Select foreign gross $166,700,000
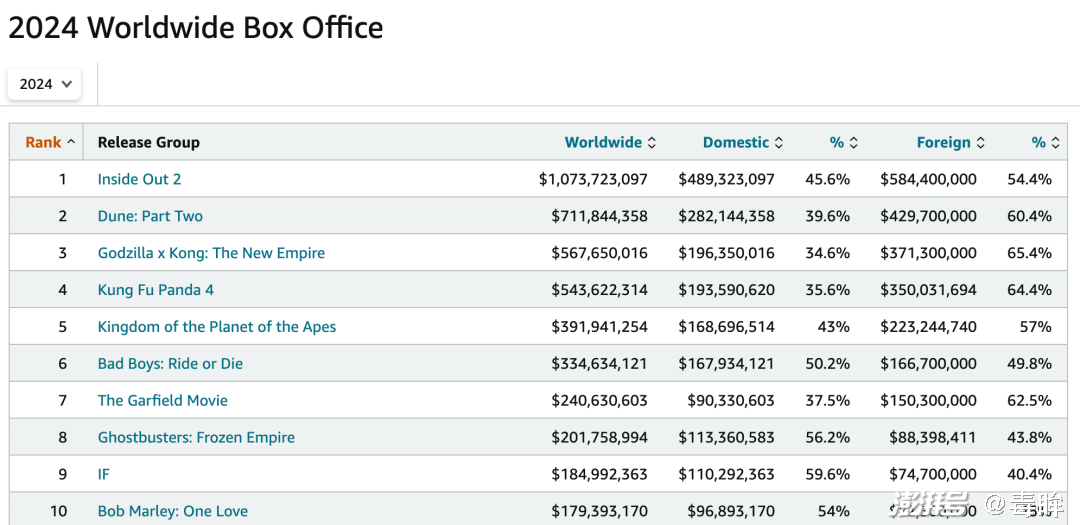Image resolution: width=1080 pixels, height=525 pixels. click(928, 364)
